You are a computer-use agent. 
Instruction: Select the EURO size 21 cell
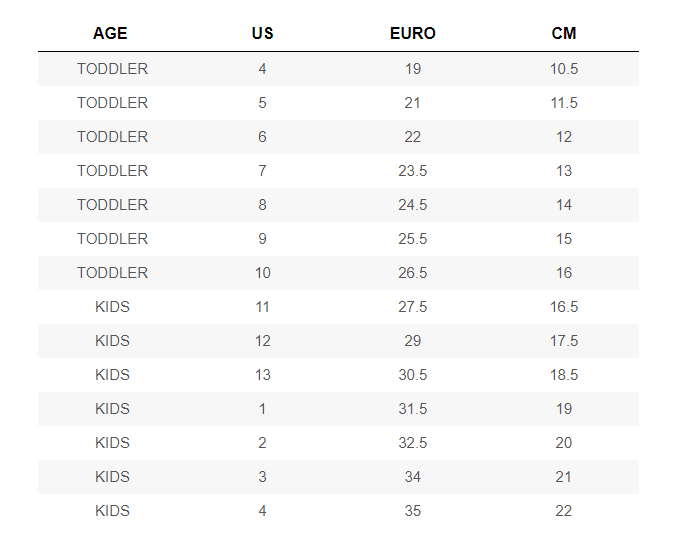[x=413, y=103]
